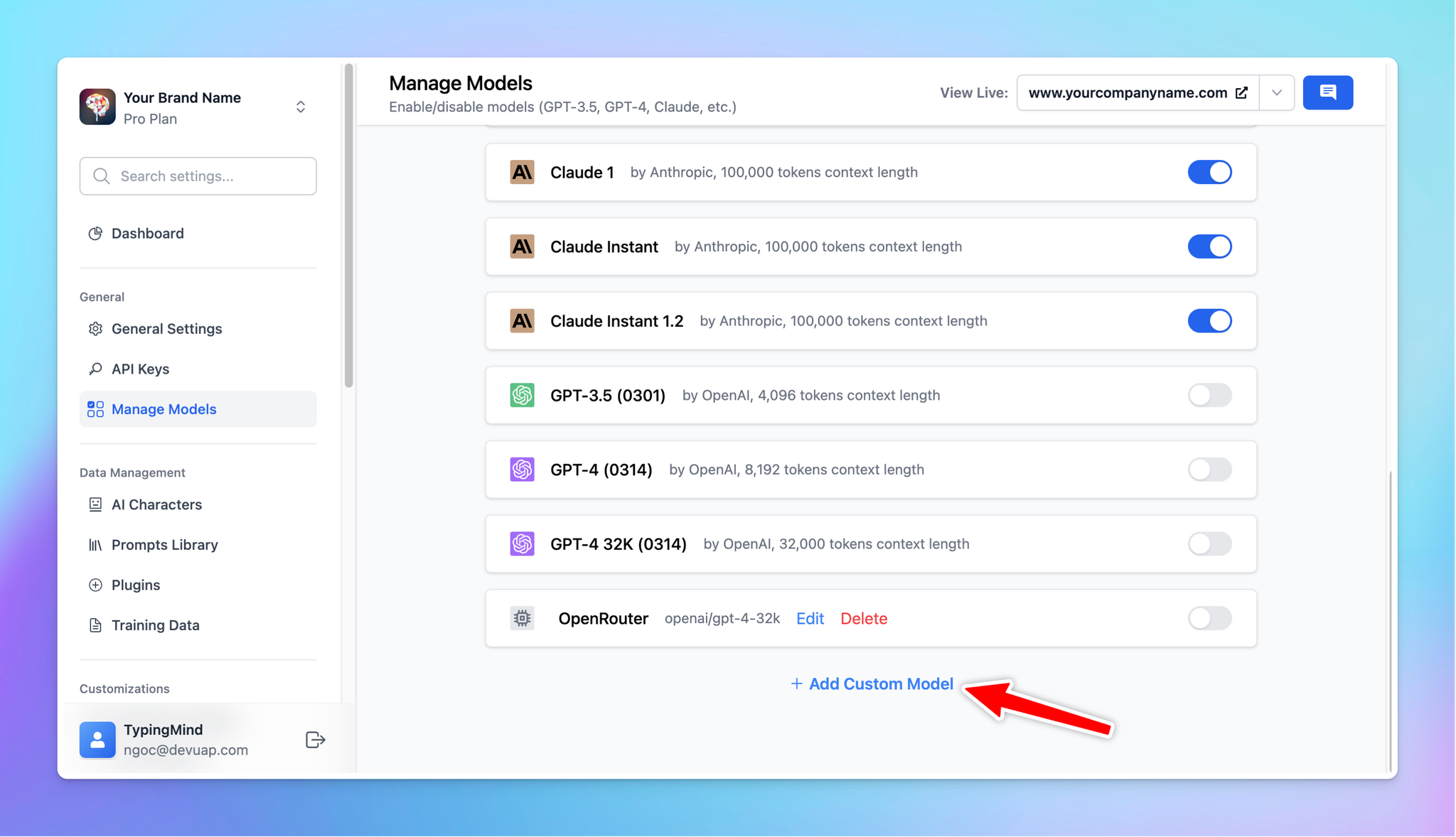This screenshot has height=837, width=1456.
Task: Edit the OpenRouter custom model
Action: click(x=810, y=619)
